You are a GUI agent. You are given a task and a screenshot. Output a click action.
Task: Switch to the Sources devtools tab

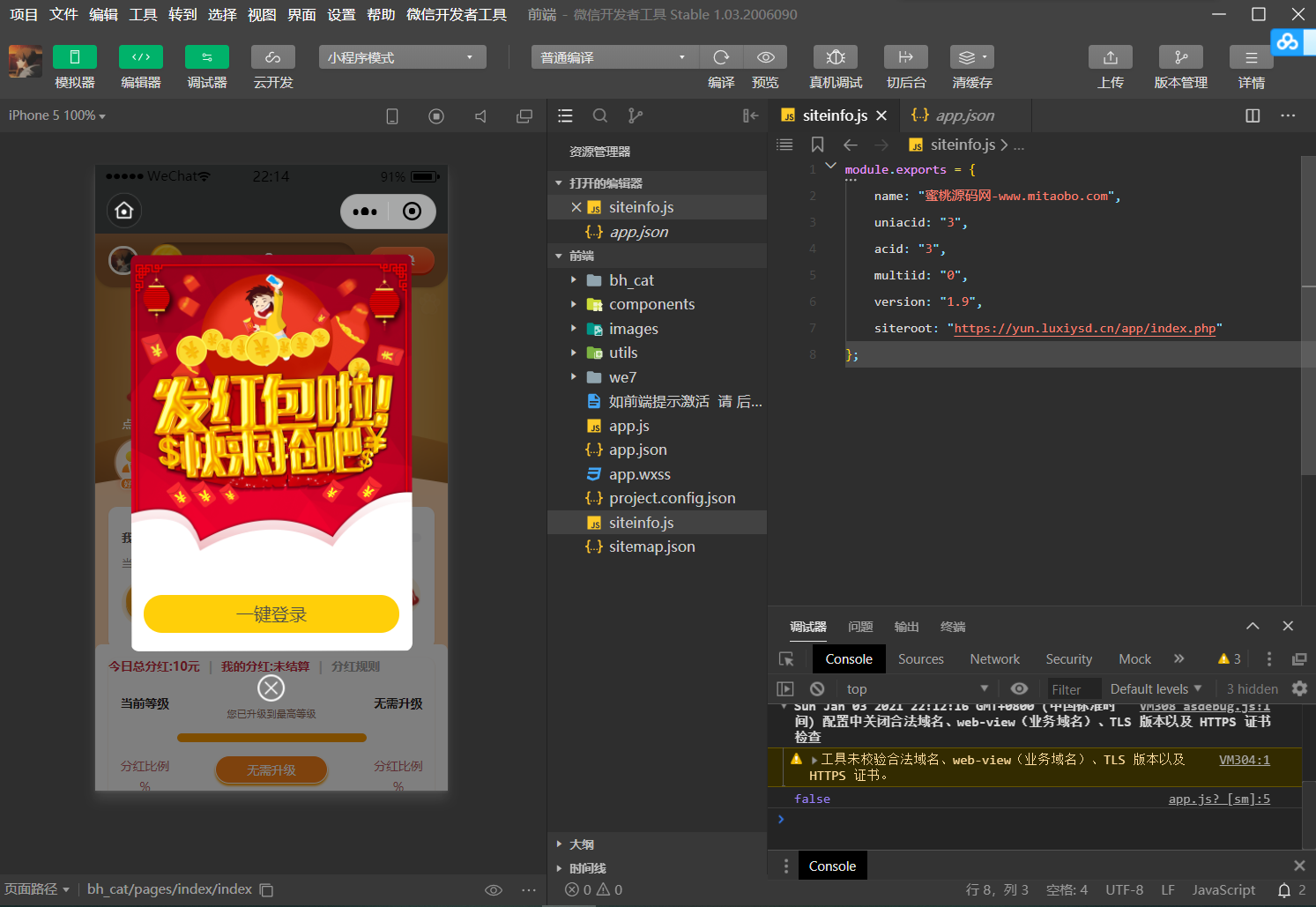pos(921,659)
